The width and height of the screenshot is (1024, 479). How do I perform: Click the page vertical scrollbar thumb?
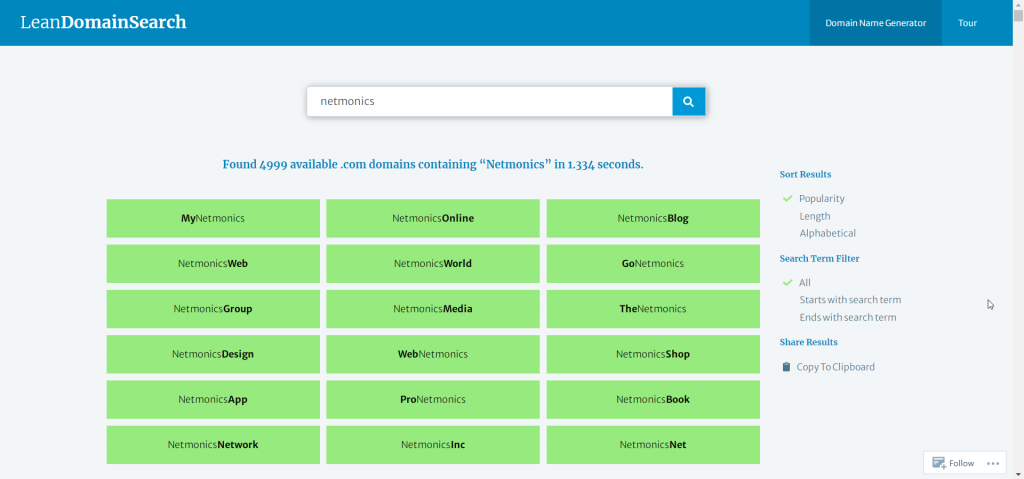(1018, 16)
